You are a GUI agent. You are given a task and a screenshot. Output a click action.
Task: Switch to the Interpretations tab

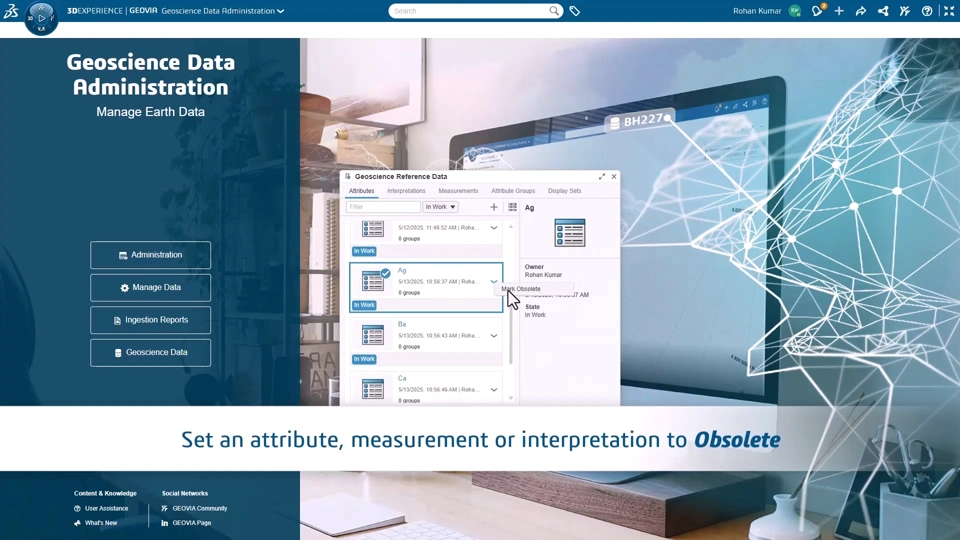[406, 191]
